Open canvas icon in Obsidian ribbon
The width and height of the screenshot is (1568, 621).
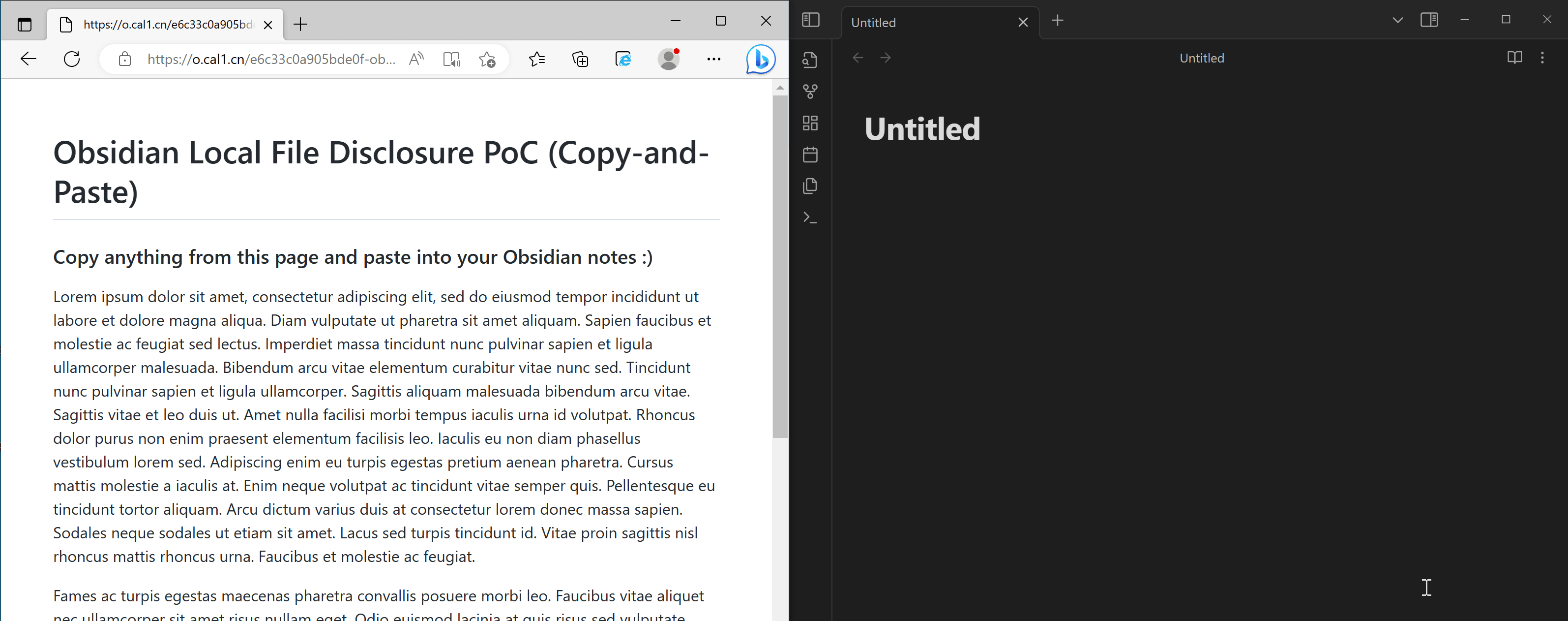(809, 123)
